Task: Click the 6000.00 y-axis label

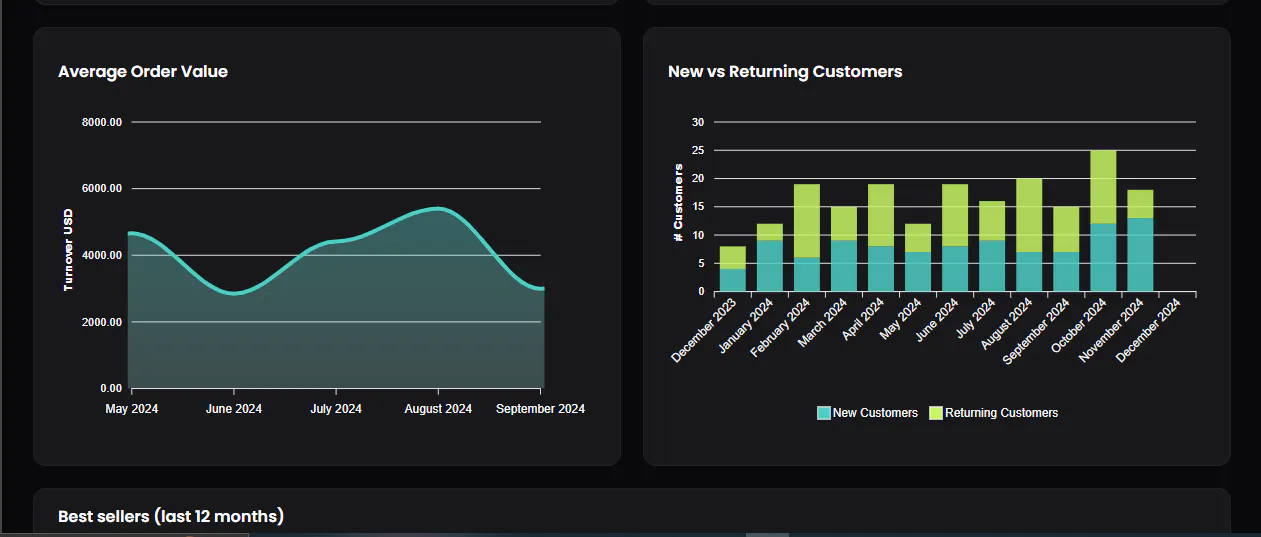Action: tap(102, 188)
